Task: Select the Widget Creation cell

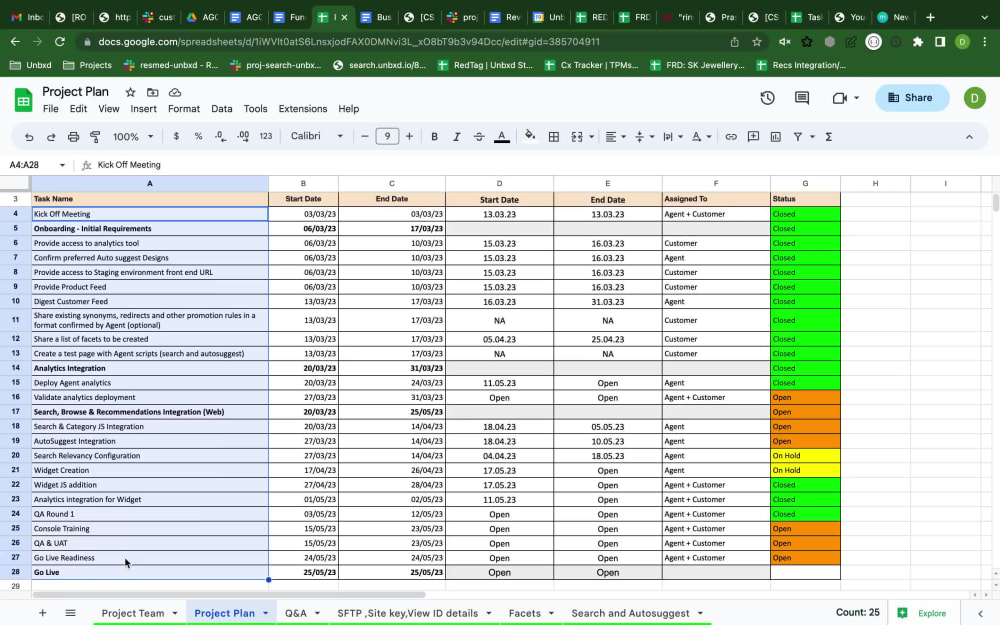Action: coord(150,470)
